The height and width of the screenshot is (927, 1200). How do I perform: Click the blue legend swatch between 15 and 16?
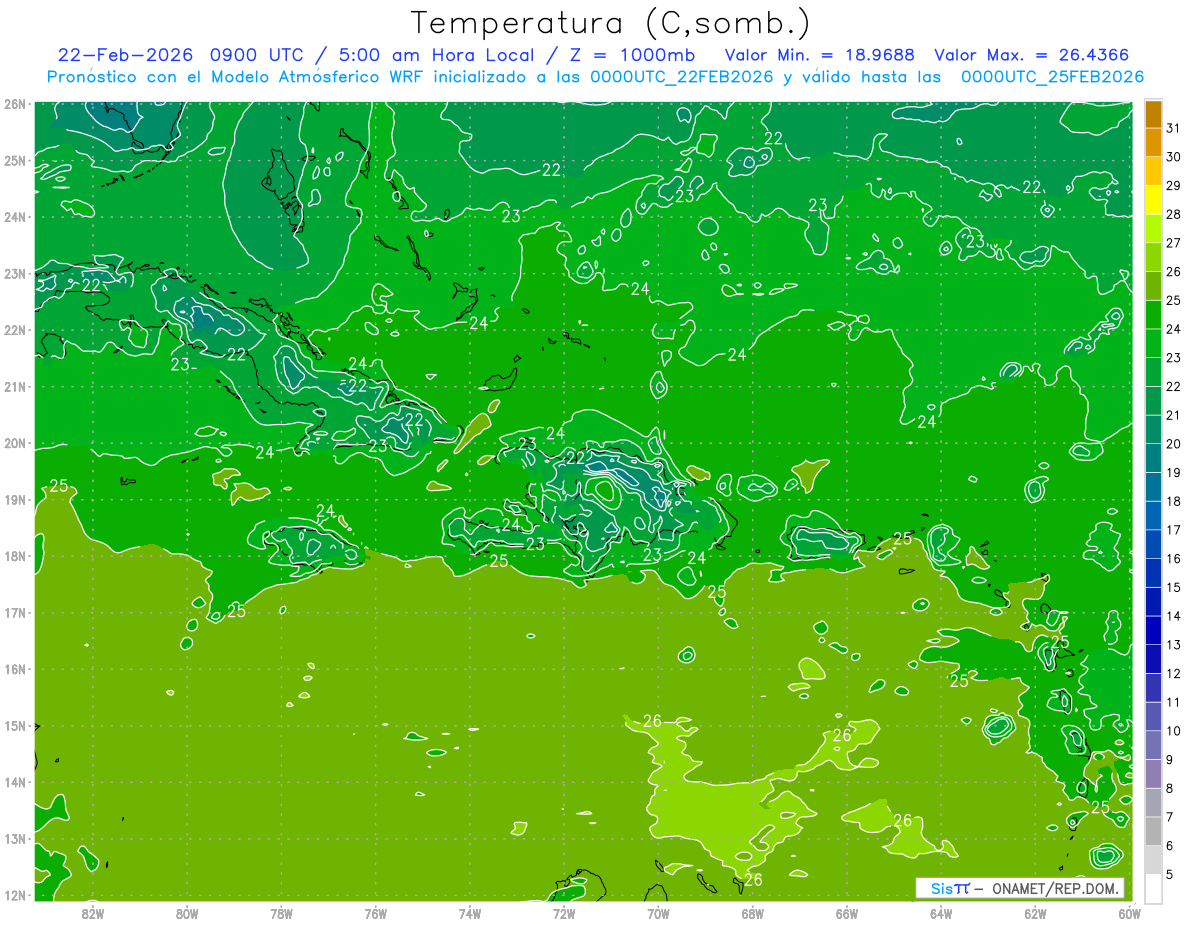pyautogui.click(x=1153, y=573)
